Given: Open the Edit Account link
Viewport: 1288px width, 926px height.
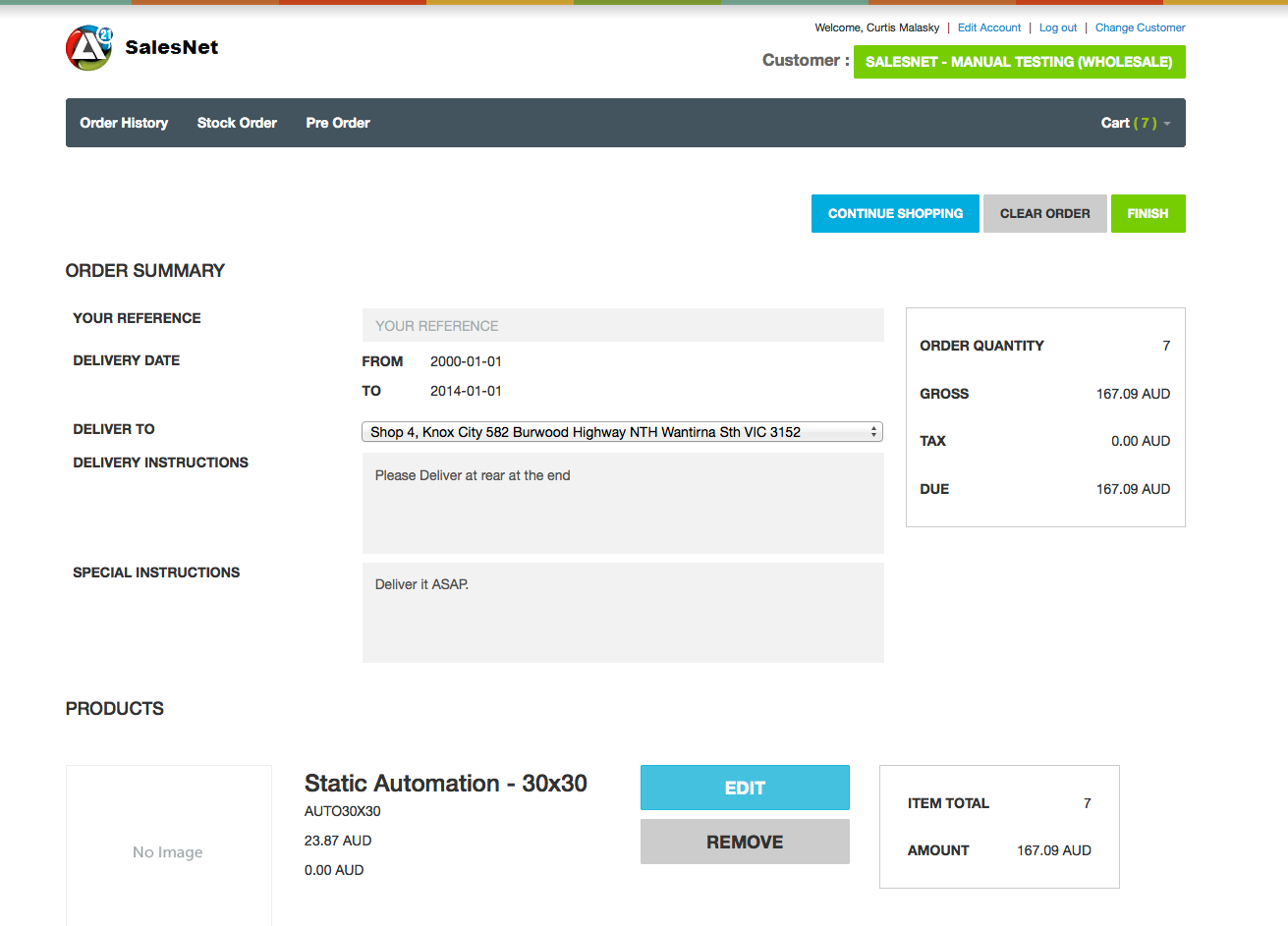Looking at the screenshot, I should 989,27.
